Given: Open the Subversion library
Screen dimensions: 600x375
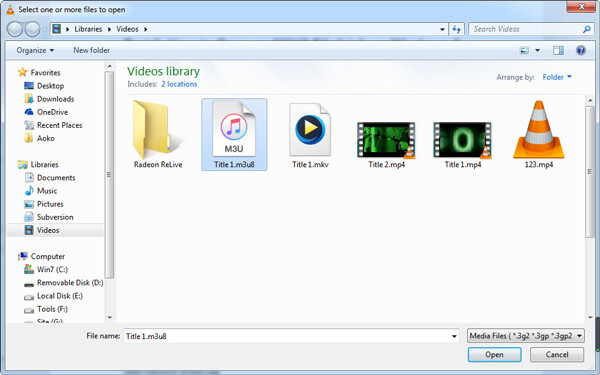Looking at the screenshot, I should (55, 217).
